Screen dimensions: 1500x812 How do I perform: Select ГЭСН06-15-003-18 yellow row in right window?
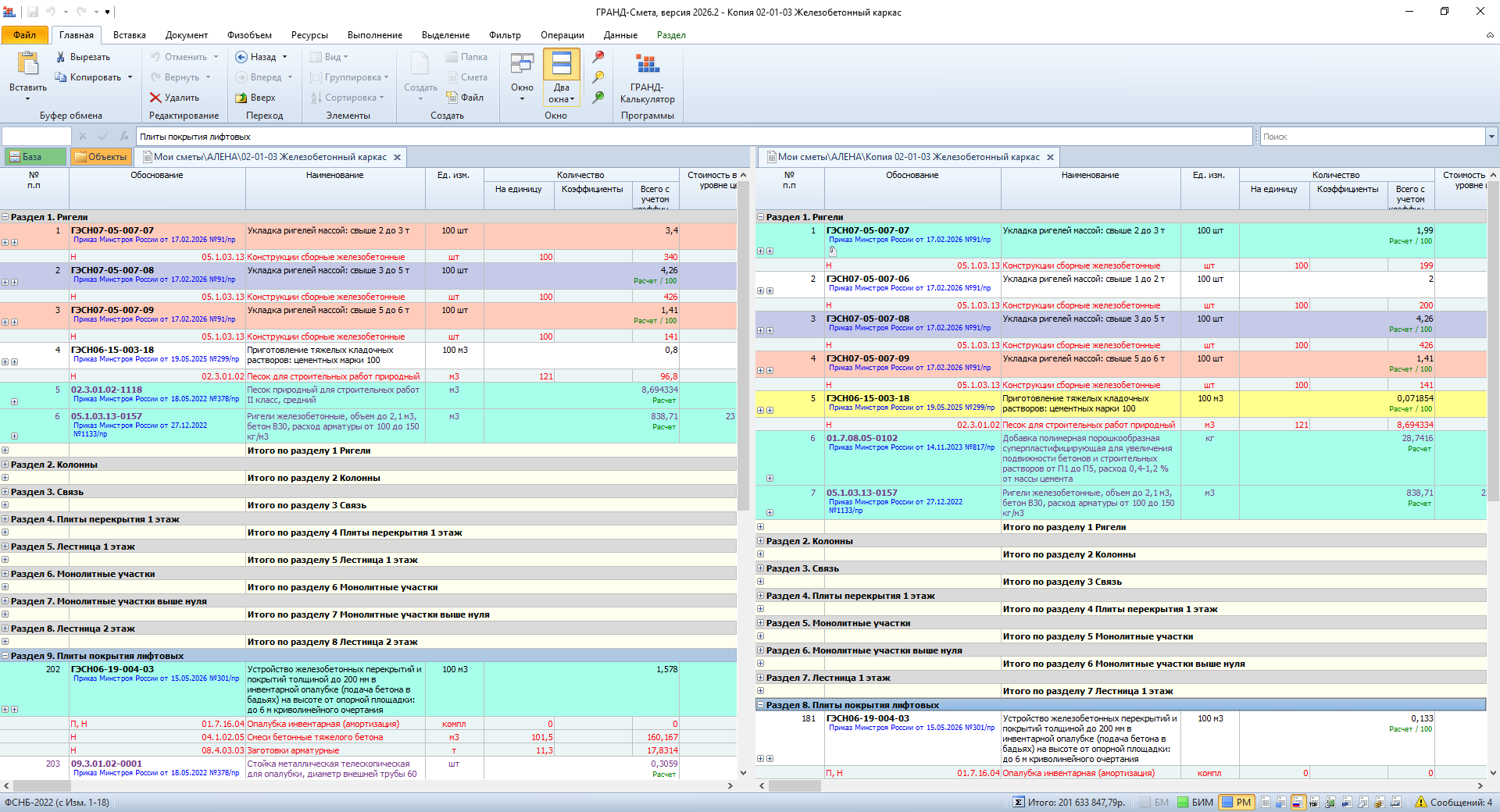[1120, 404]
